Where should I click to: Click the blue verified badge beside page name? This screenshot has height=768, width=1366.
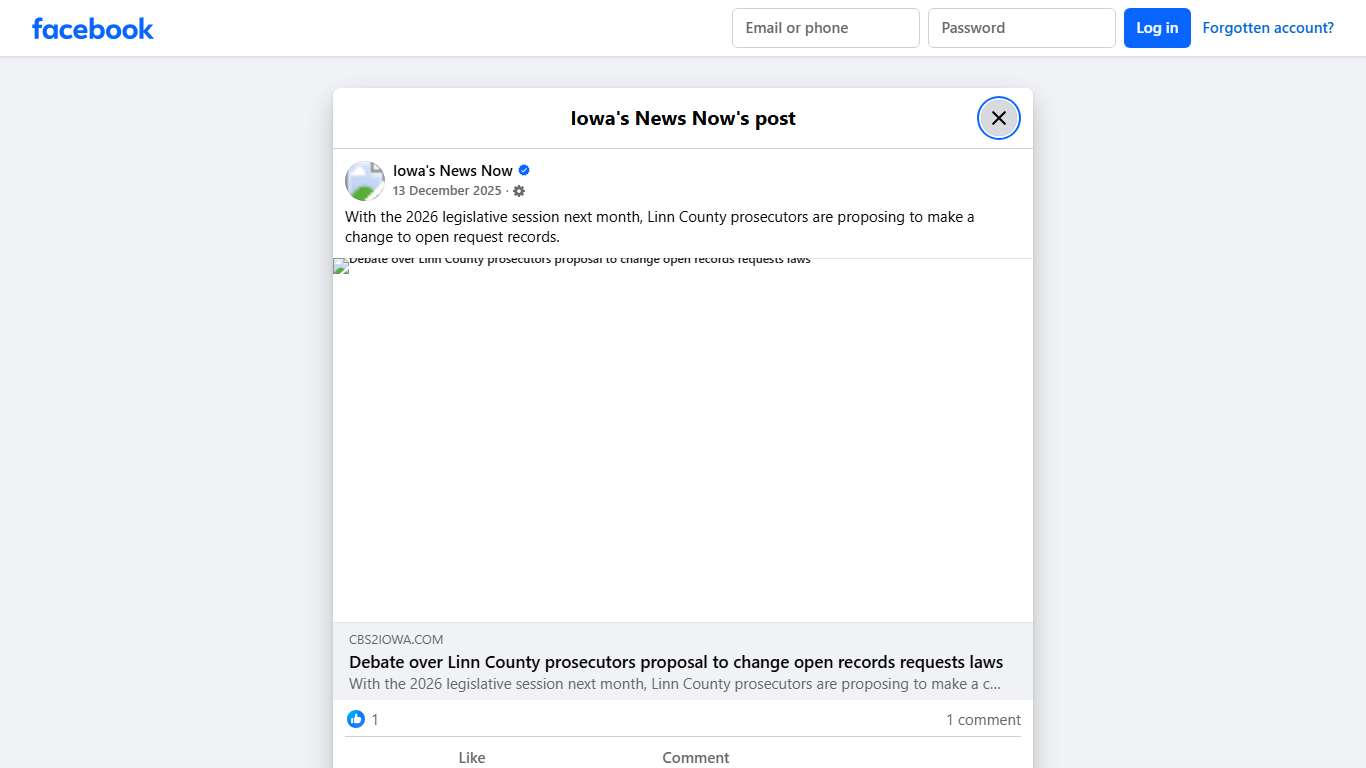(x=523, y=170)
